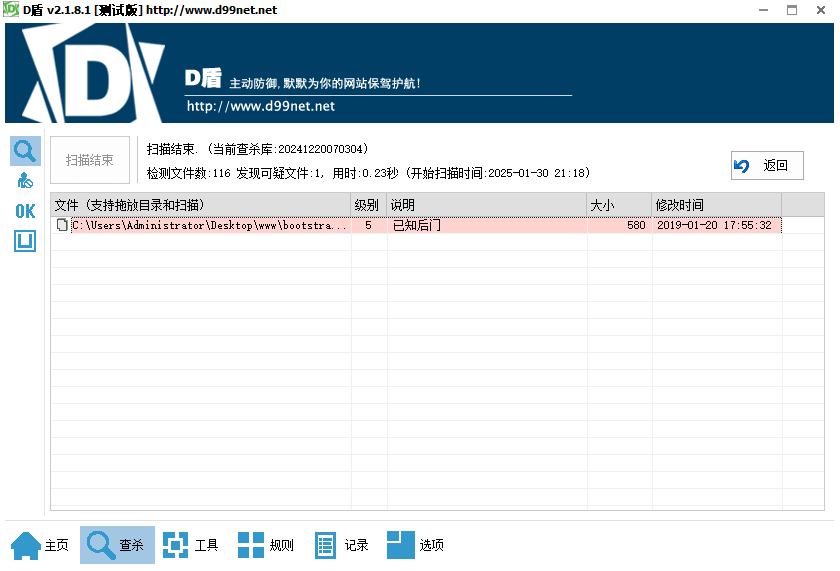Image resolution: width=840 pixels, height=571 pixels.
Task: Open the user hand icon in left sidebar
Action: (25, 181)
